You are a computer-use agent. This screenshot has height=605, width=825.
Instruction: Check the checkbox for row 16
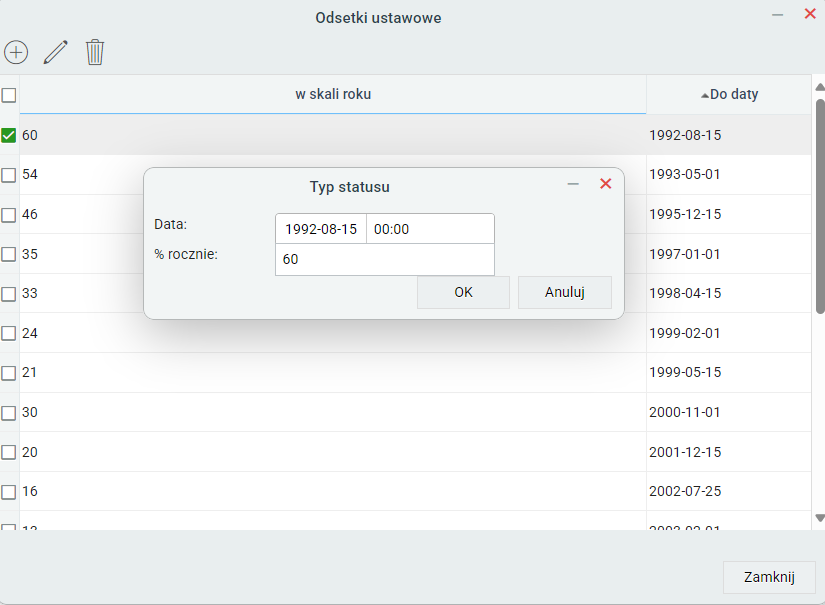coord(9,492)
